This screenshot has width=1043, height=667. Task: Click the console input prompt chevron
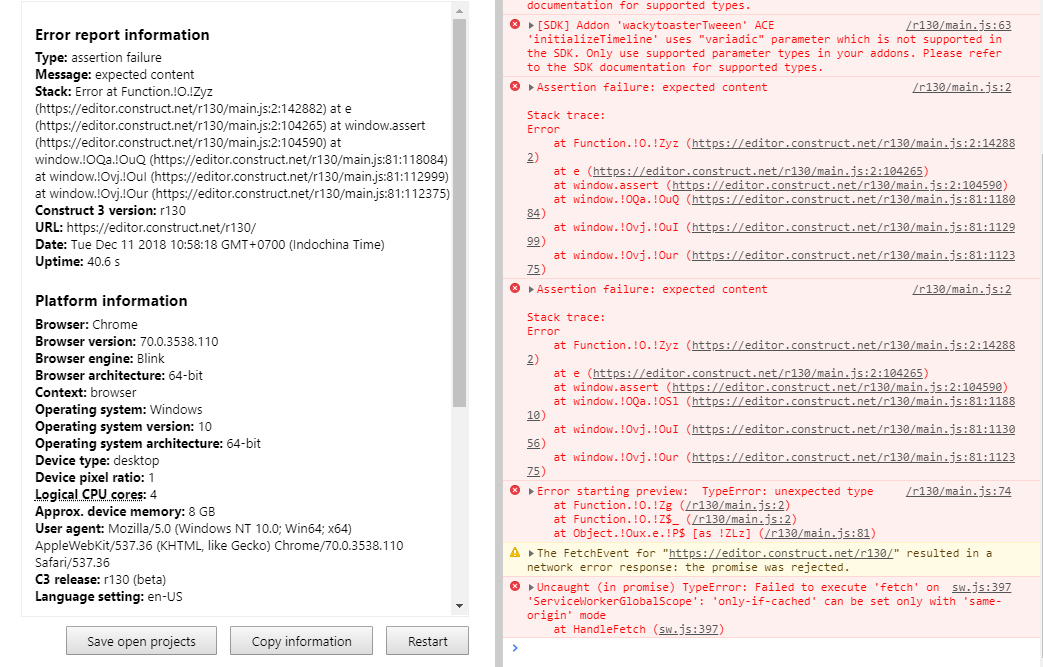click(x=515, y=648)
